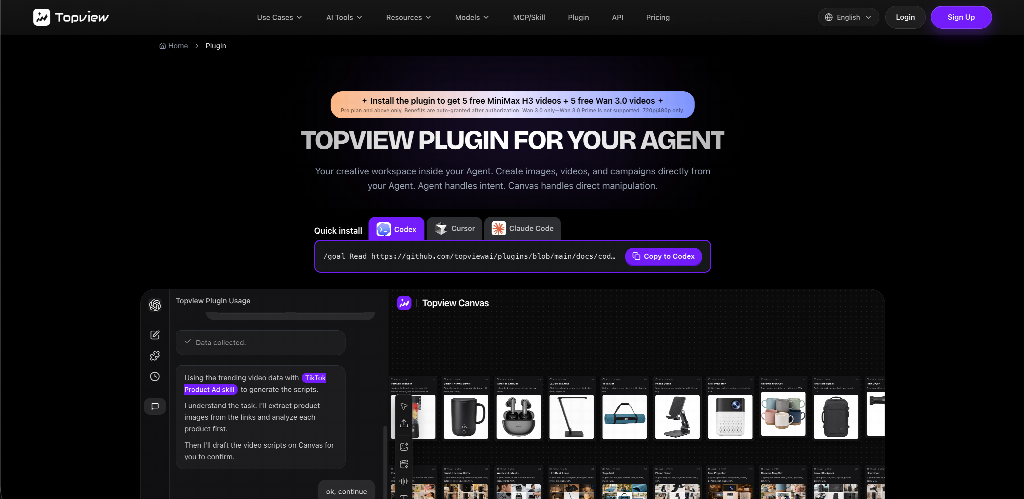The image size is (1024, 499).
Task: Click the Topview Canvas purple logo icon
Action: [404, 303]
